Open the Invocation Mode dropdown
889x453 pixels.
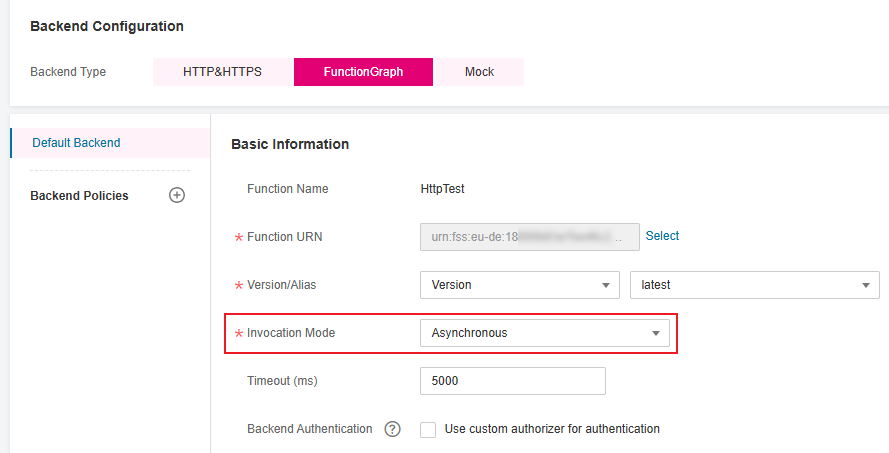click(x=544, y=333)
